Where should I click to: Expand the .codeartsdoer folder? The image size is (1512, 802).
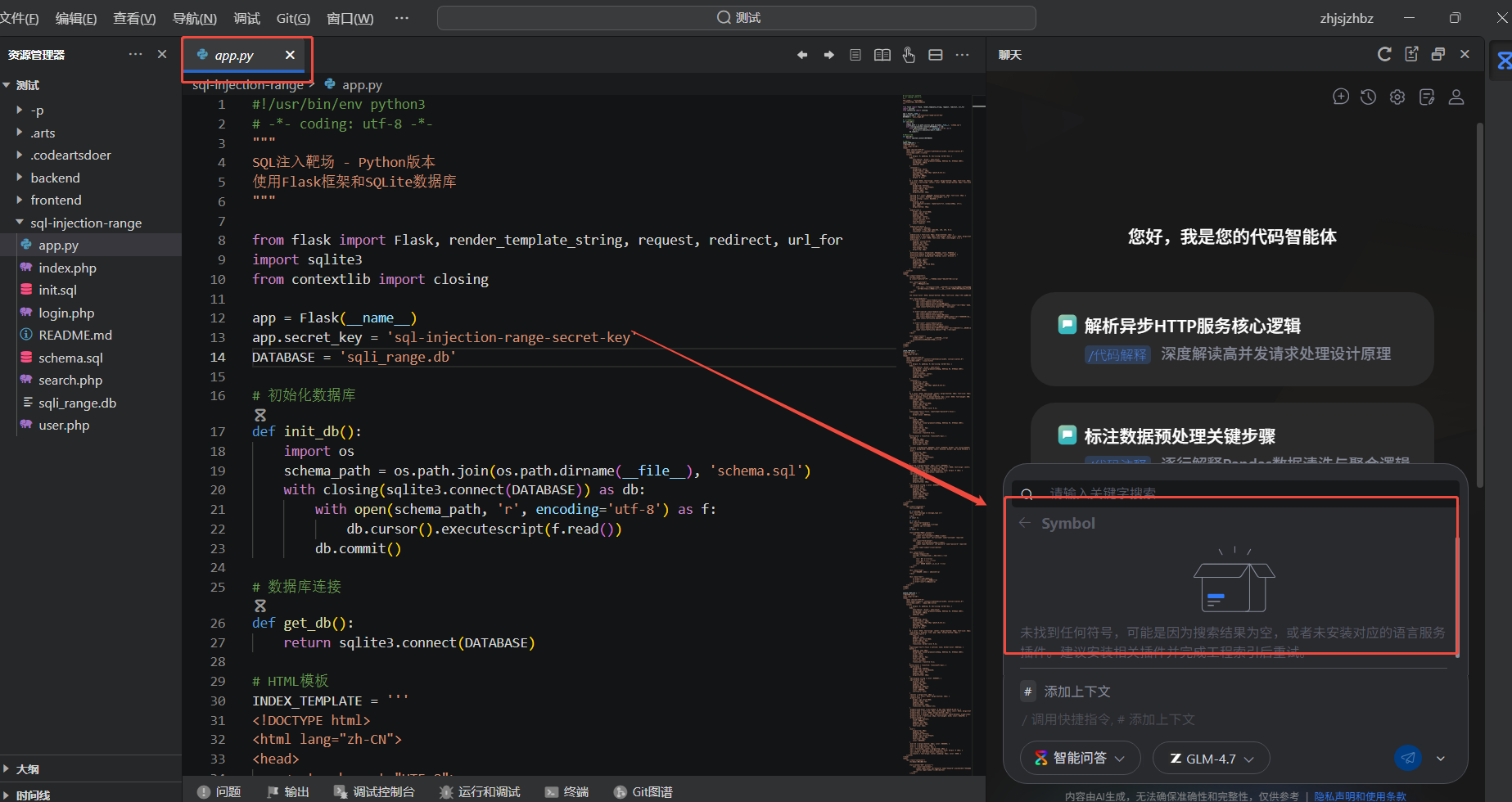coord(20,155)
